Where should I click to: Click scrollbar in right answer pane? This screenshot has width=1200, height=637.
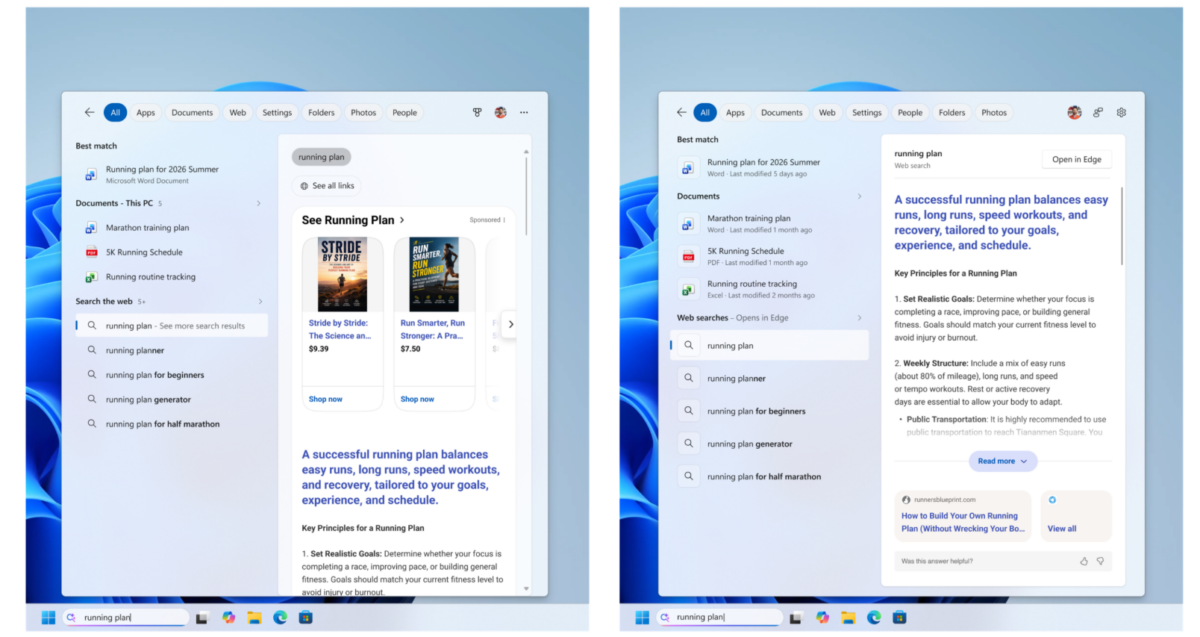point(1121,225)
